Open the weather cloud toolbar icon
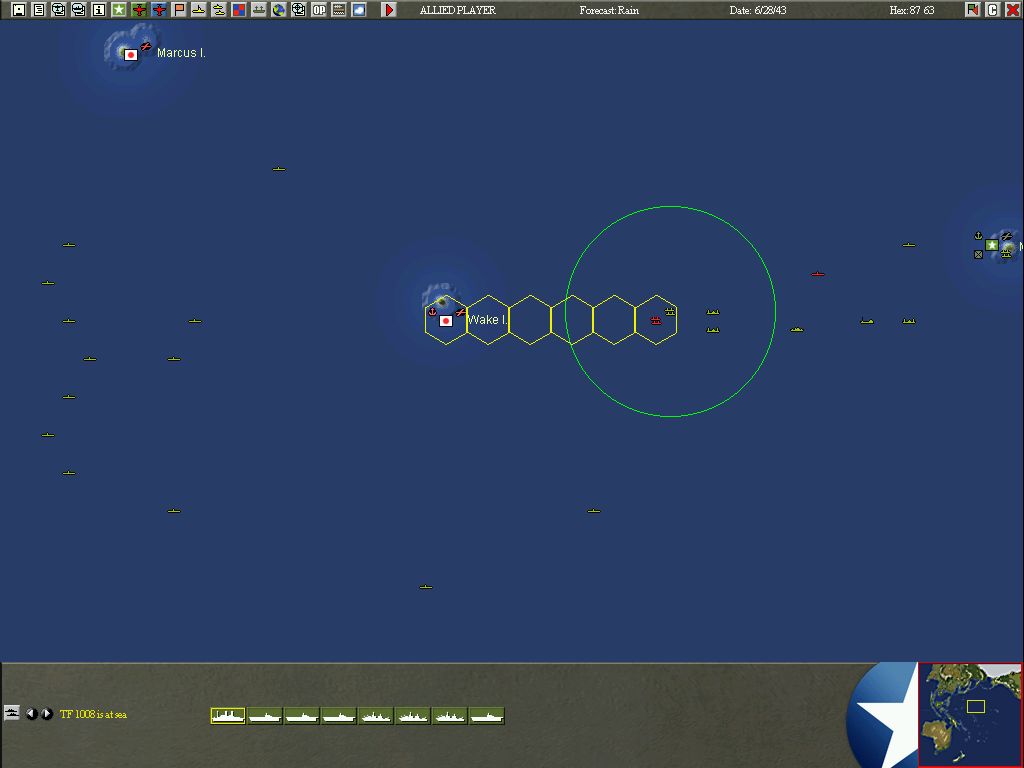Image resolution: width=1024 pixels, height=768 pixels. (359, 10)
